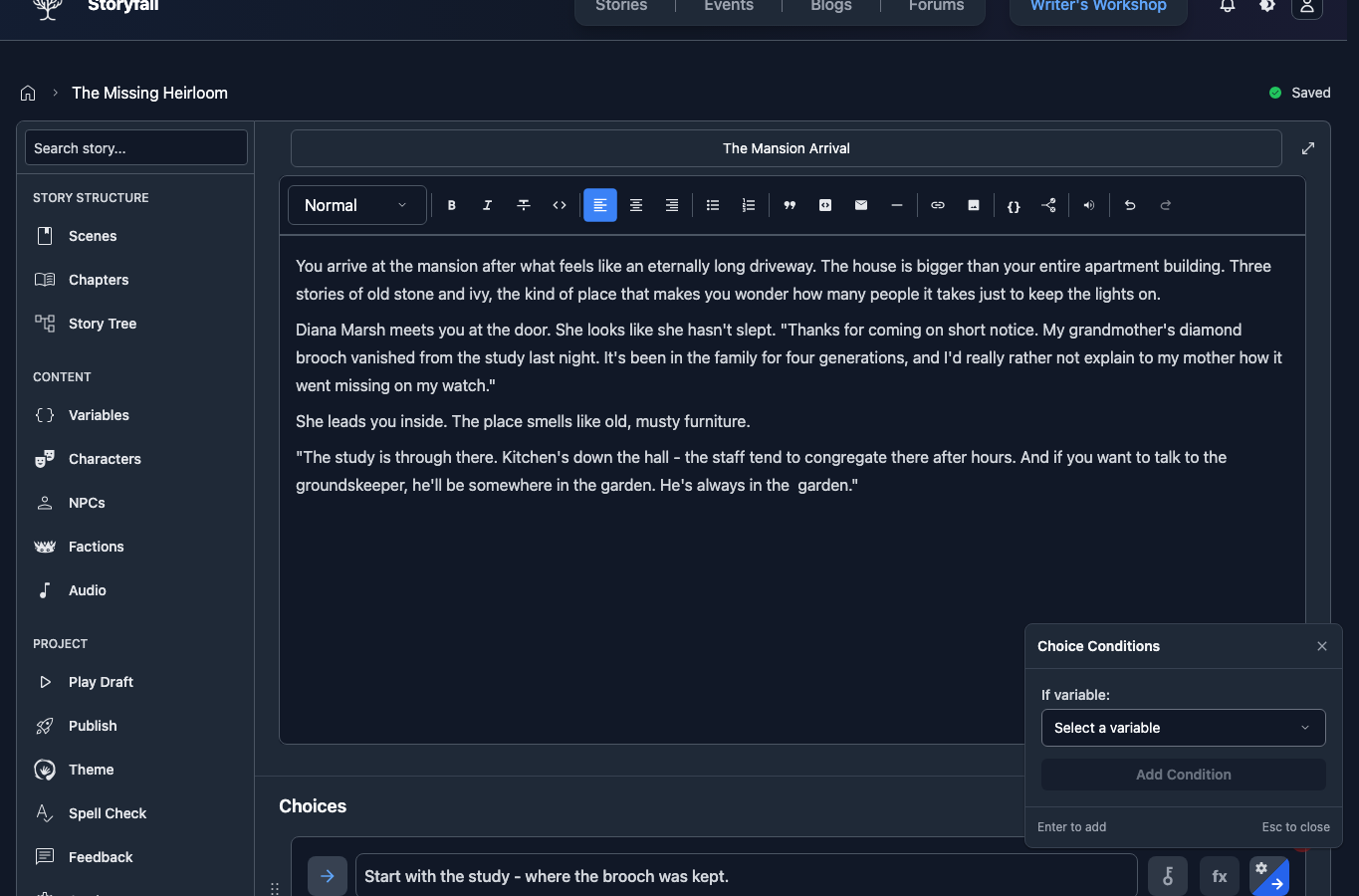The image size is (1359, 896).
Task: Toggle bold formatting
Action: (x=451, y=205)
